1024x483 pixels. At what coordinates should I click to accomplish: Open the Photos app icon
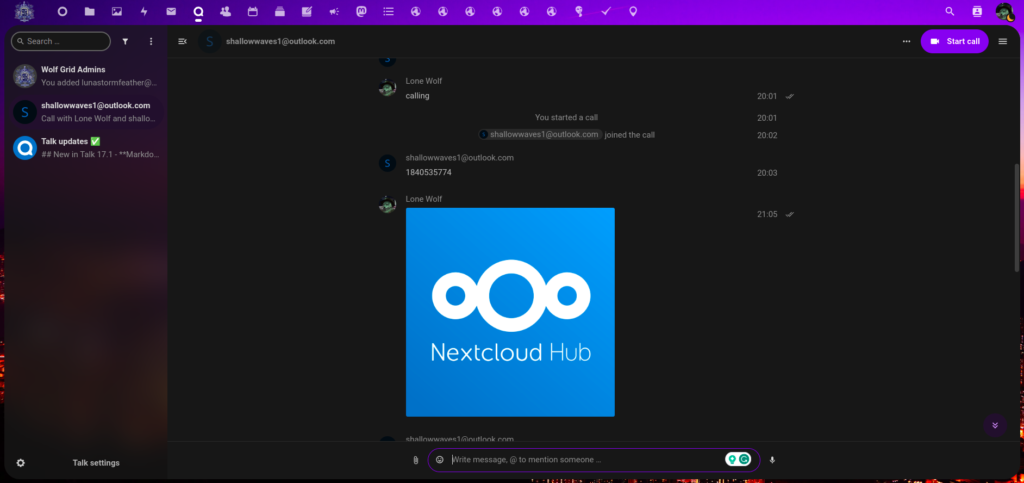pos(117,11)
